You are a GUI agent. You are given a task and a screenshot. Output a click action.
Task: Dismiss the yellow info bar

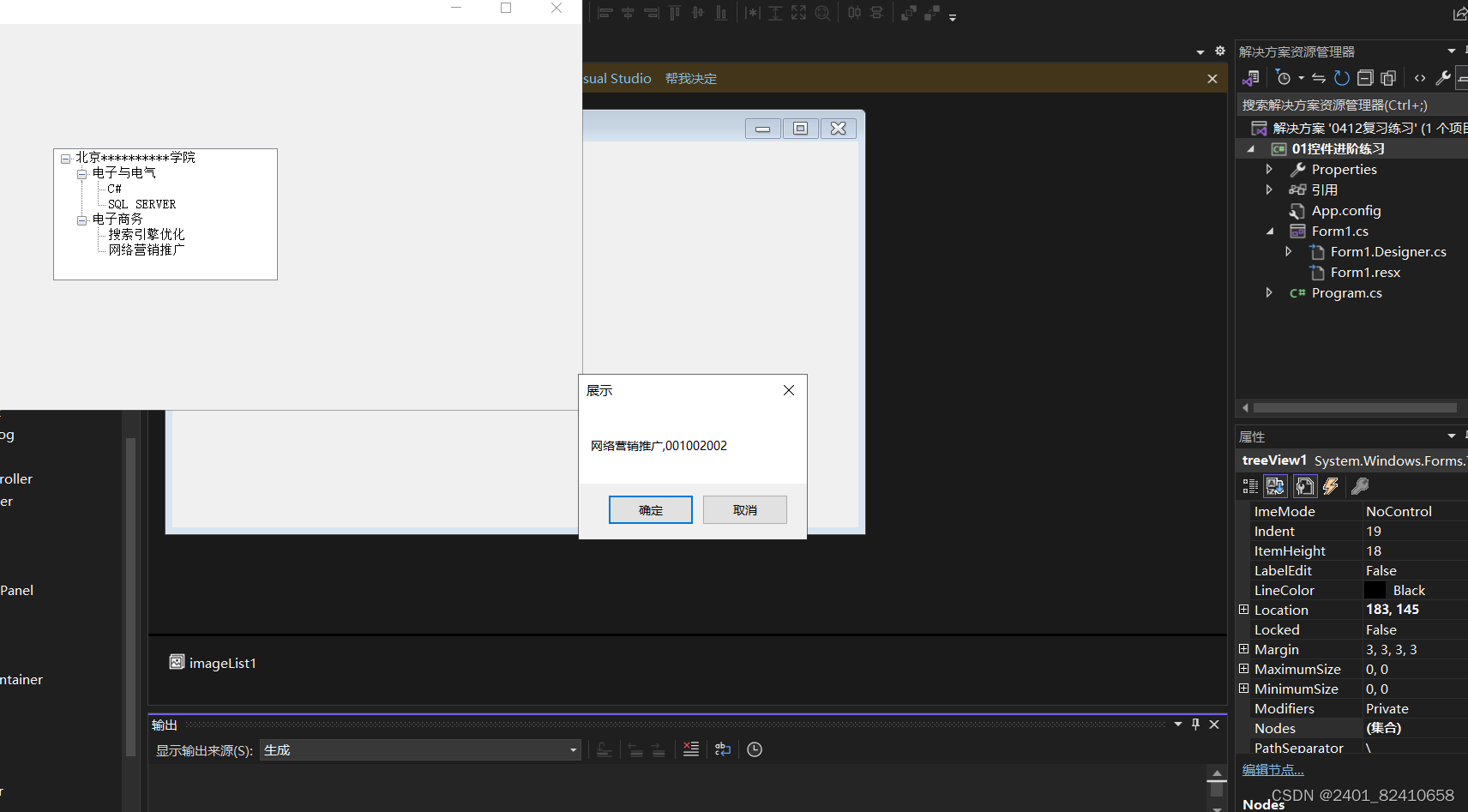pos(1212,79)
